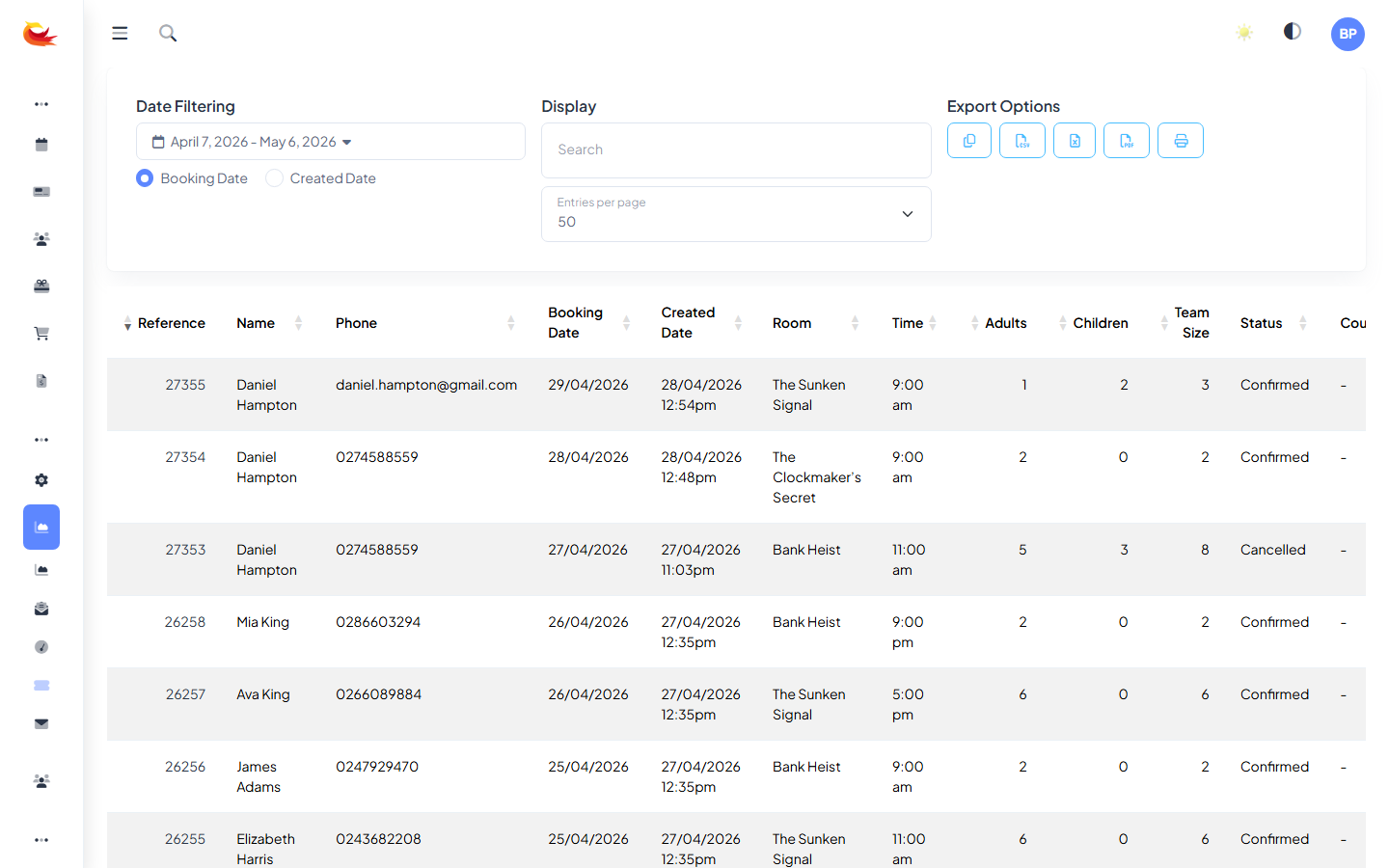Click reference number 26255
1389x868 pixels.
[185, 839]
